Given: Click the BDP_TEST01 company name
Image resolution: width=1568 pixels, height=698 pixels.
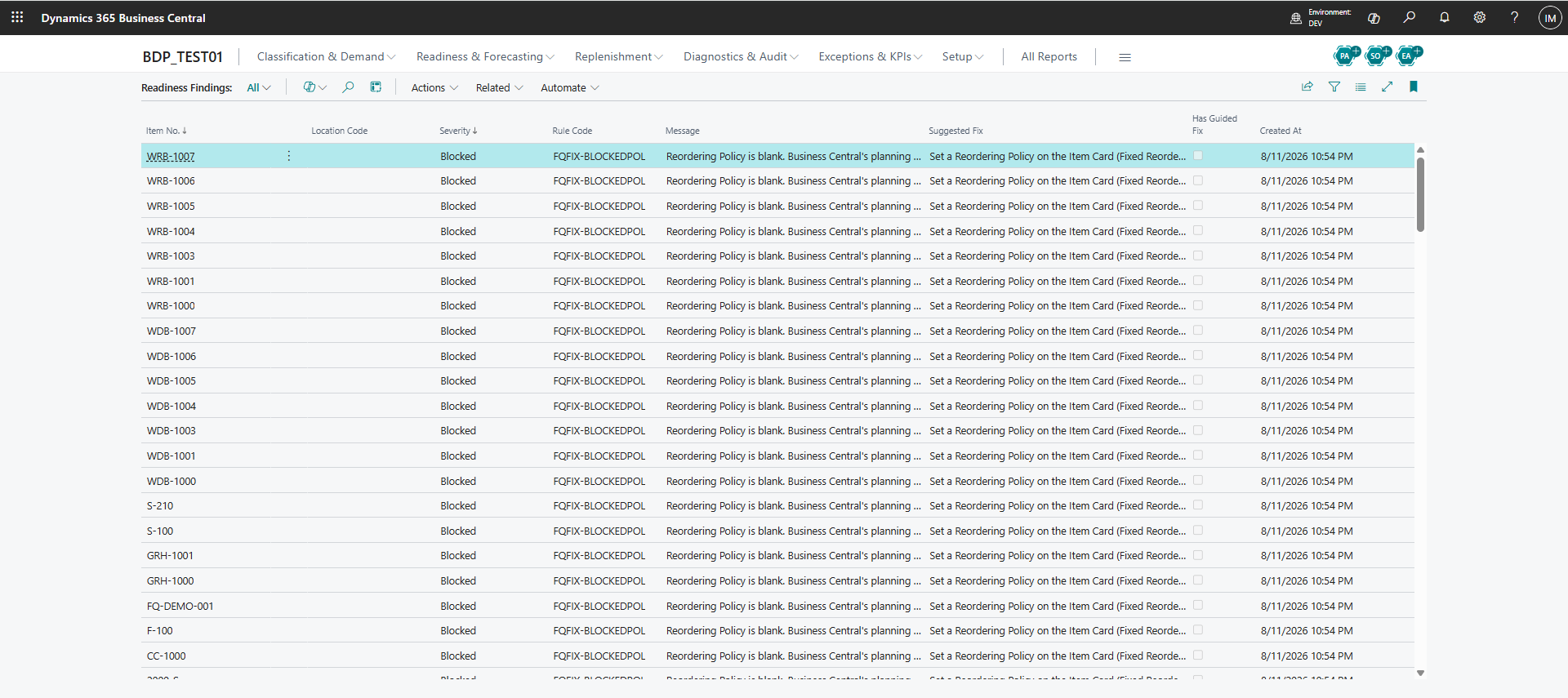Looking at the screenshot, I should pos(182,56).
